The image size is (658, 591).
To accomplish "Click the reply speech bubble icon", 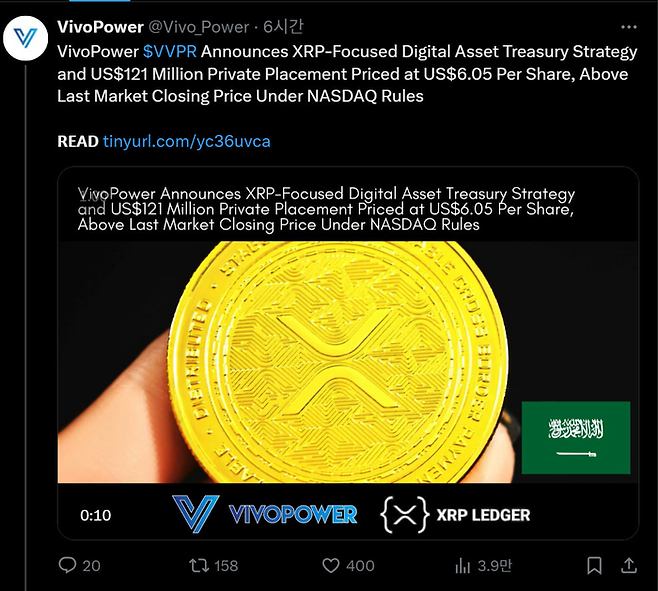I will [x=68, y=565].
